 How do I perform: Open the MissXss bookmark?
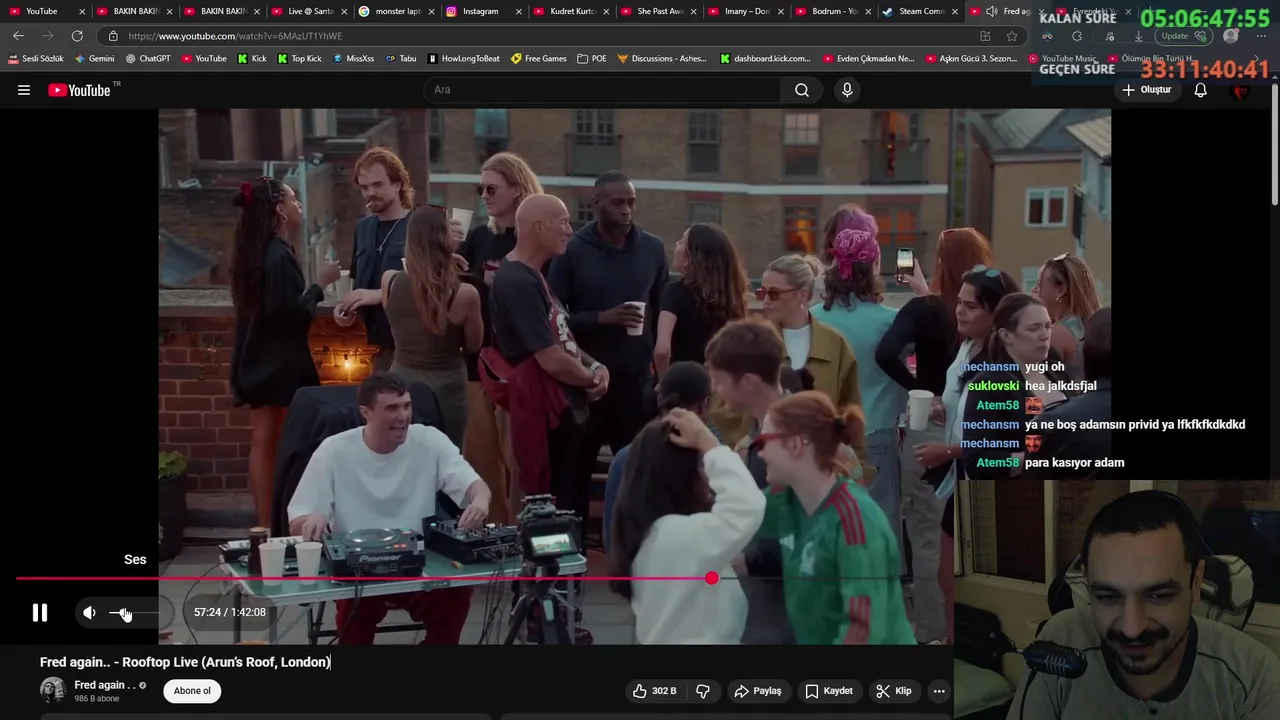353,59
